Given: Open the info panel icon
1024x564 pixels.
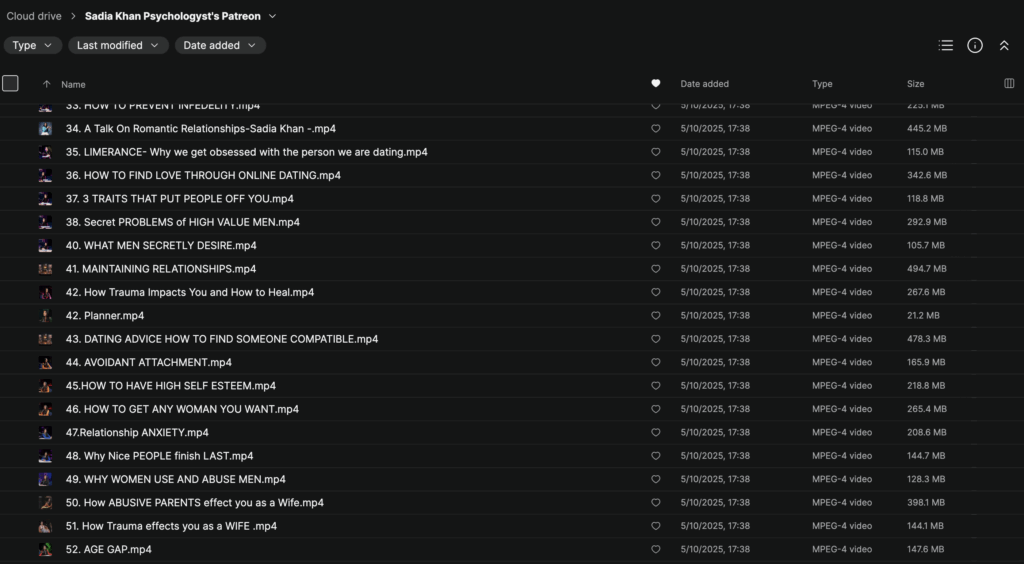Looking at the screenshot, I should 975,45.
